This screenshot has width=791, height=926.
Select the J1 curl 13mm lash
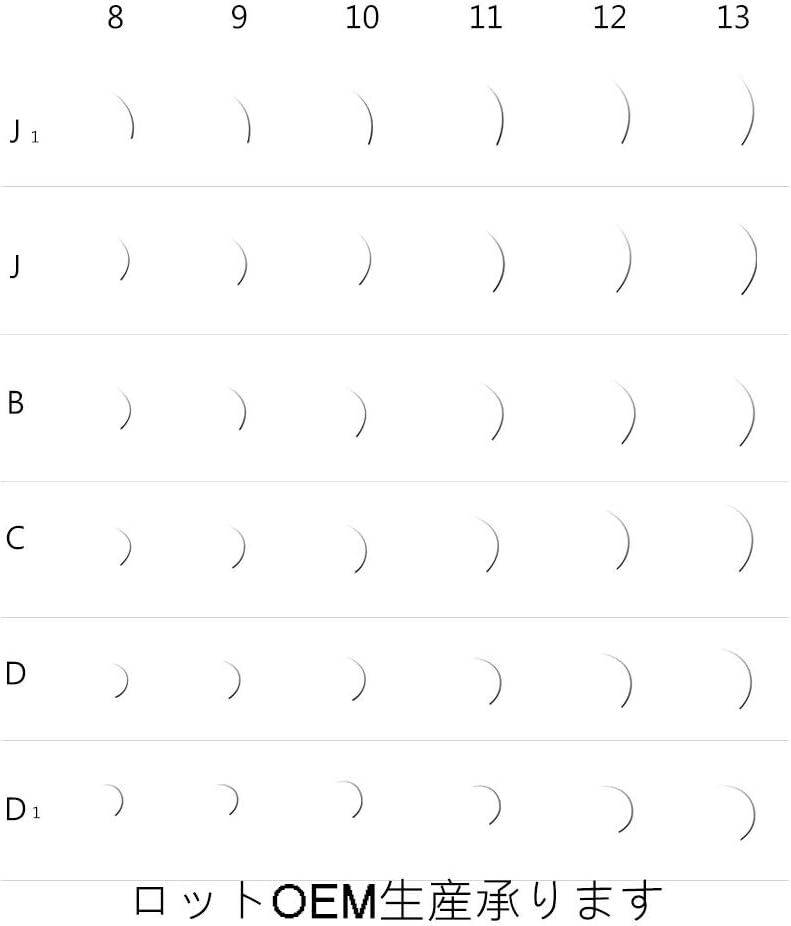pos(745,111)
